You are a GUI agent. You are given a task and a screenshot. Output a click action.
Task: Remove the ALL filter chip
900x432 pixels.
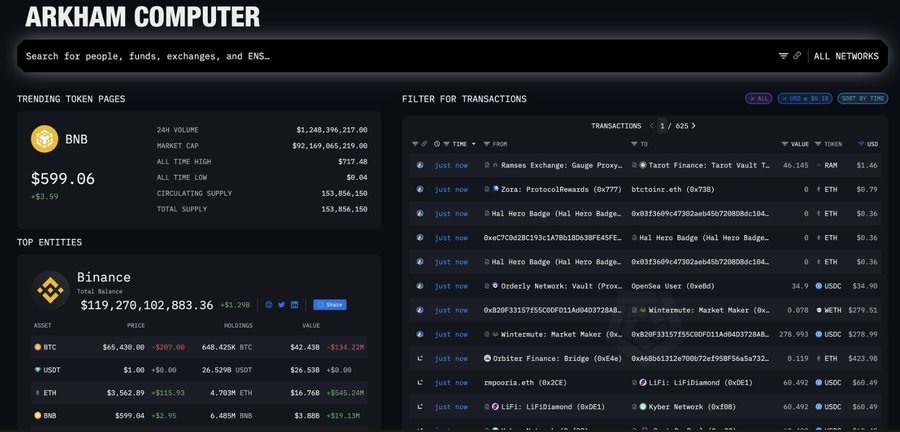(x=759, y=99)
